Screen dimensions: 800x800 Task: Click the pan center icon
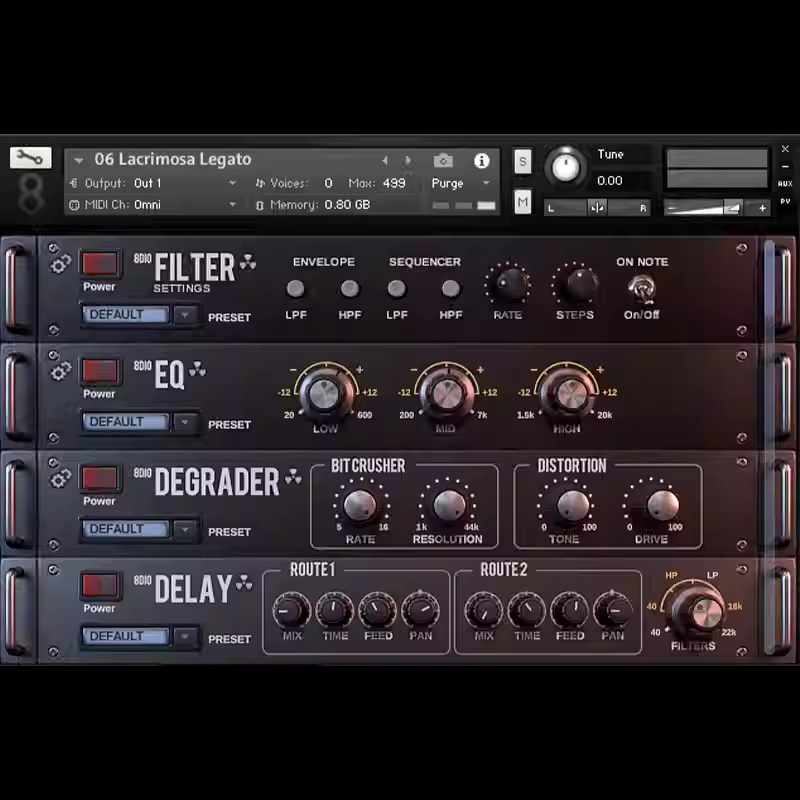click(596, 208)
